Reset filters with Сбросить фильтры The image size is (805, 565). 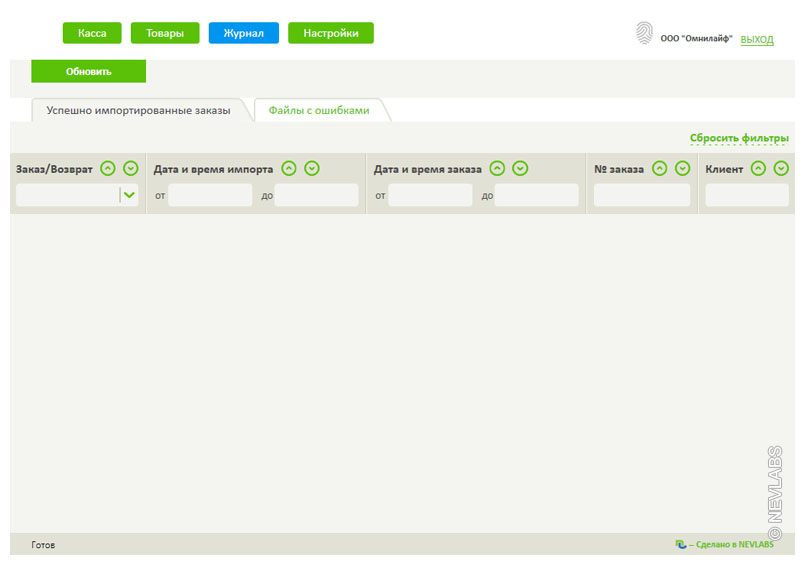[x=739, y=138]
